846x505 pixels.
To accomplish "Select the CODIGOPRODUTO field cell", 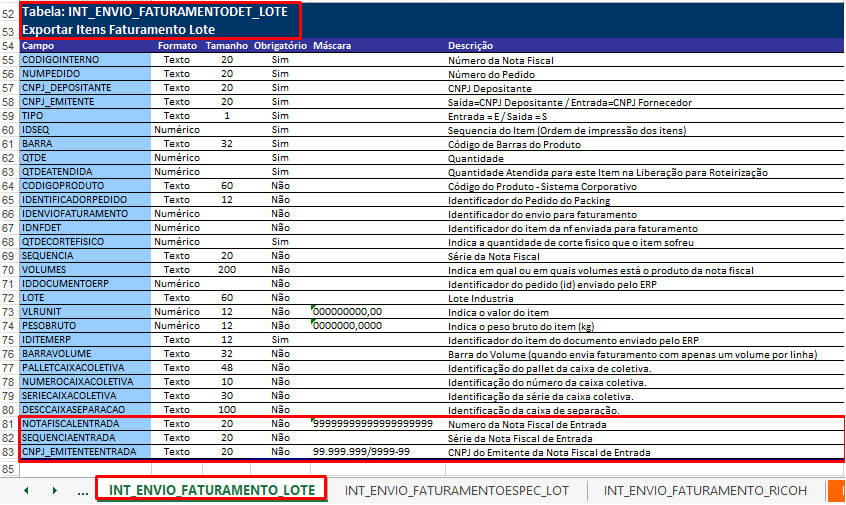I will pyautogui.click(x=86, y=186).
